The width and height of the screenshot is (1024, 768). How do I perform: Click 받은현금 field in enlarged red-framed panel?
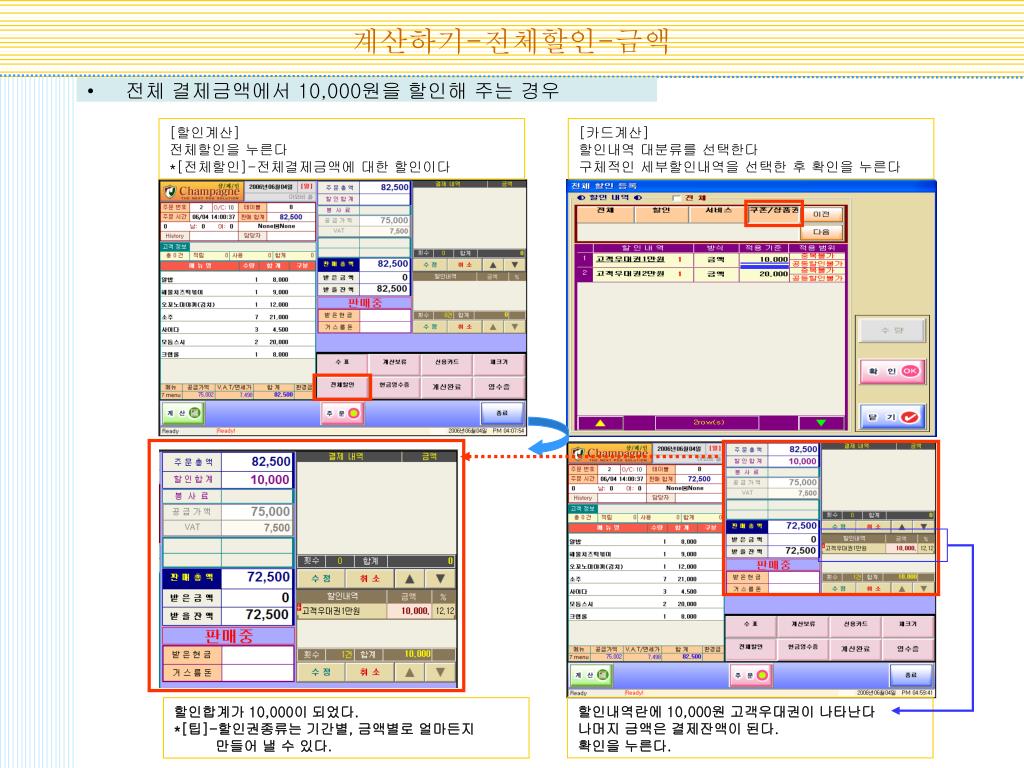pyautogui.click(x=257, y=654)
